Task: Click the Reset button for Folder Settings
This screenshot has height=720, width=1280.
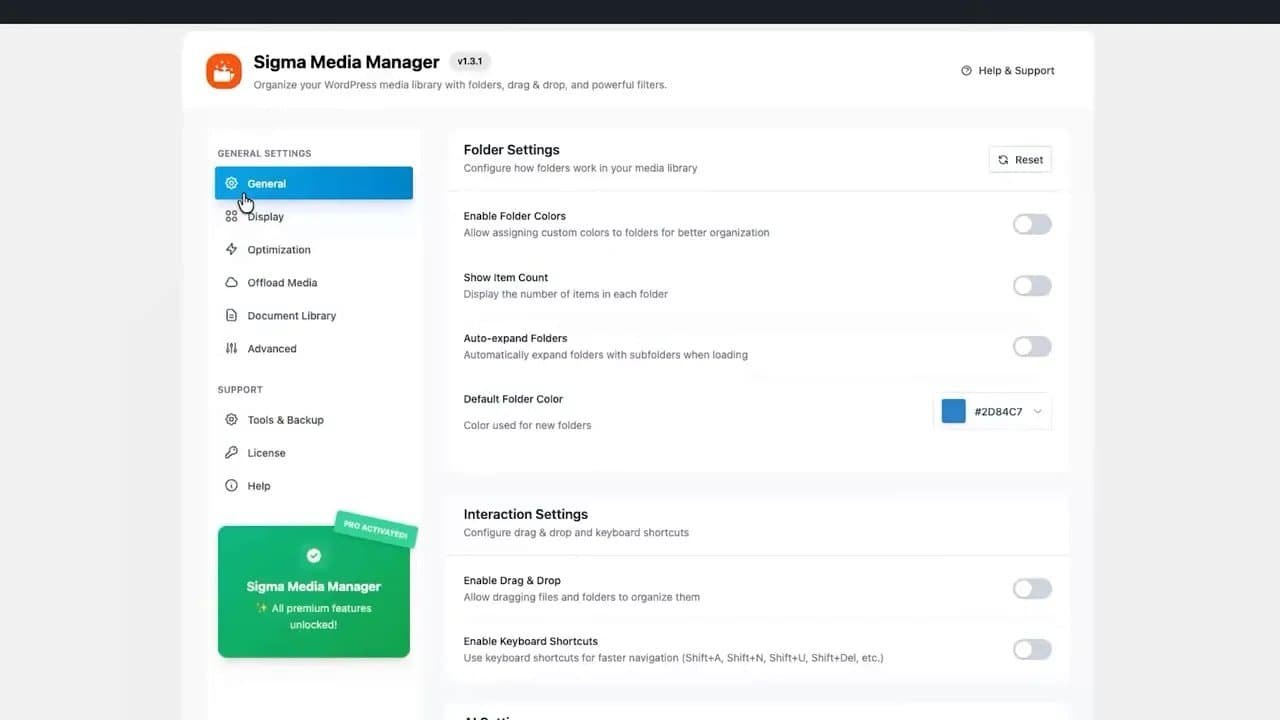Action: click(1019, 159)
